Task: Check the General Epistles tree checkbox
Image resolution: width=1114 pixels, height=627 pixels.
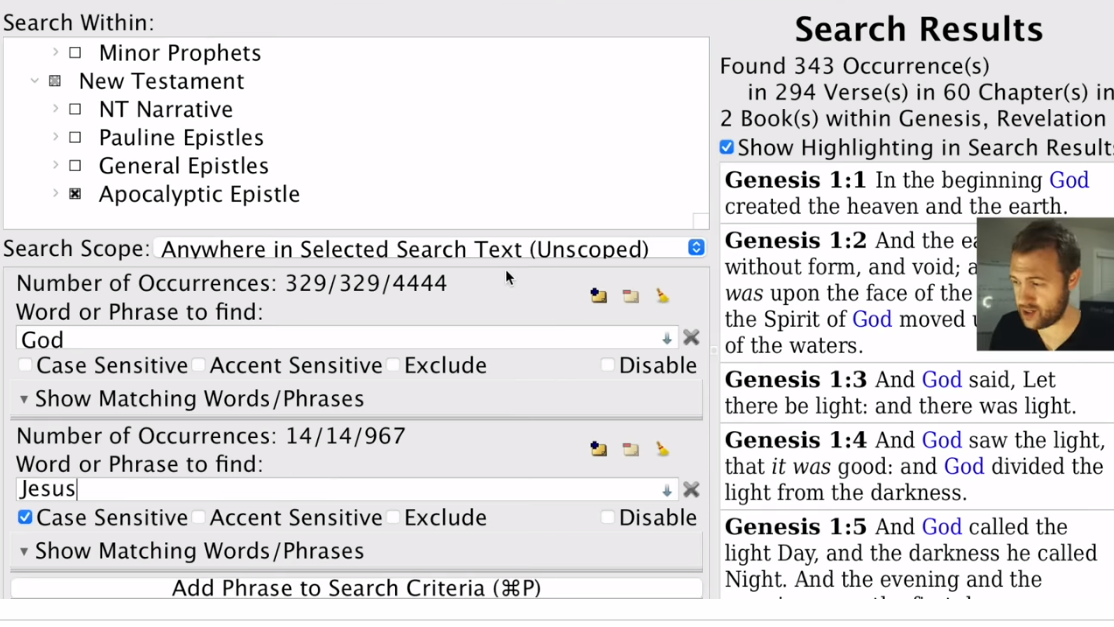Action: point(75,165)
